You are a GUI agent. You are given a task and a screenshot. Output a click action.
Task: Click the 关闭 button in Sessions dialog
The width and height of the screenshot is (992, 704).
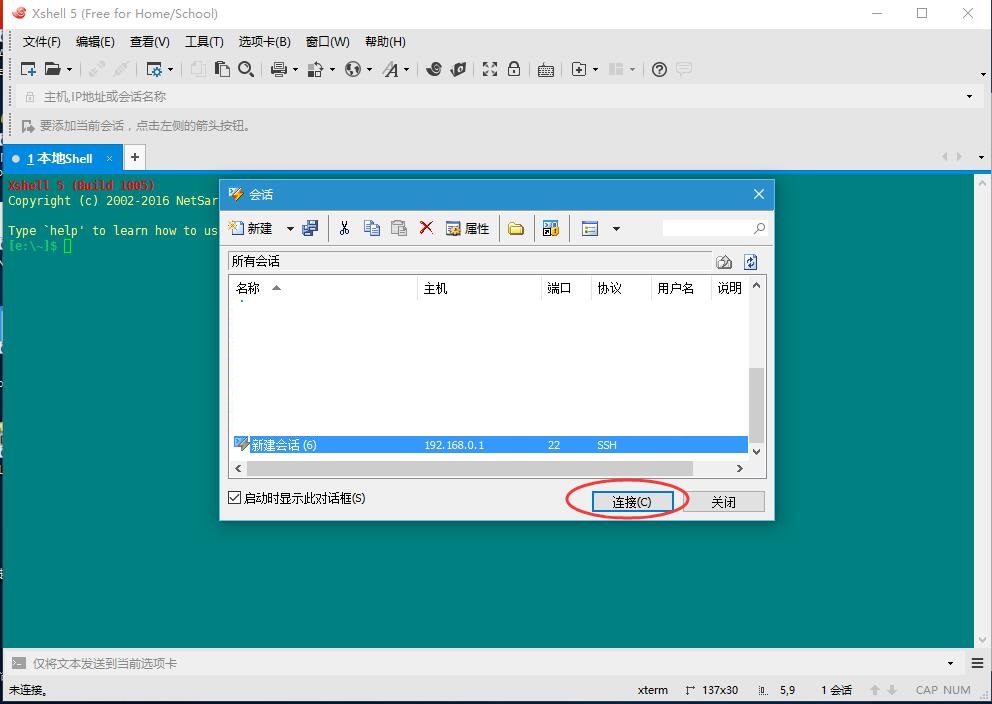(x=723, y=502)
